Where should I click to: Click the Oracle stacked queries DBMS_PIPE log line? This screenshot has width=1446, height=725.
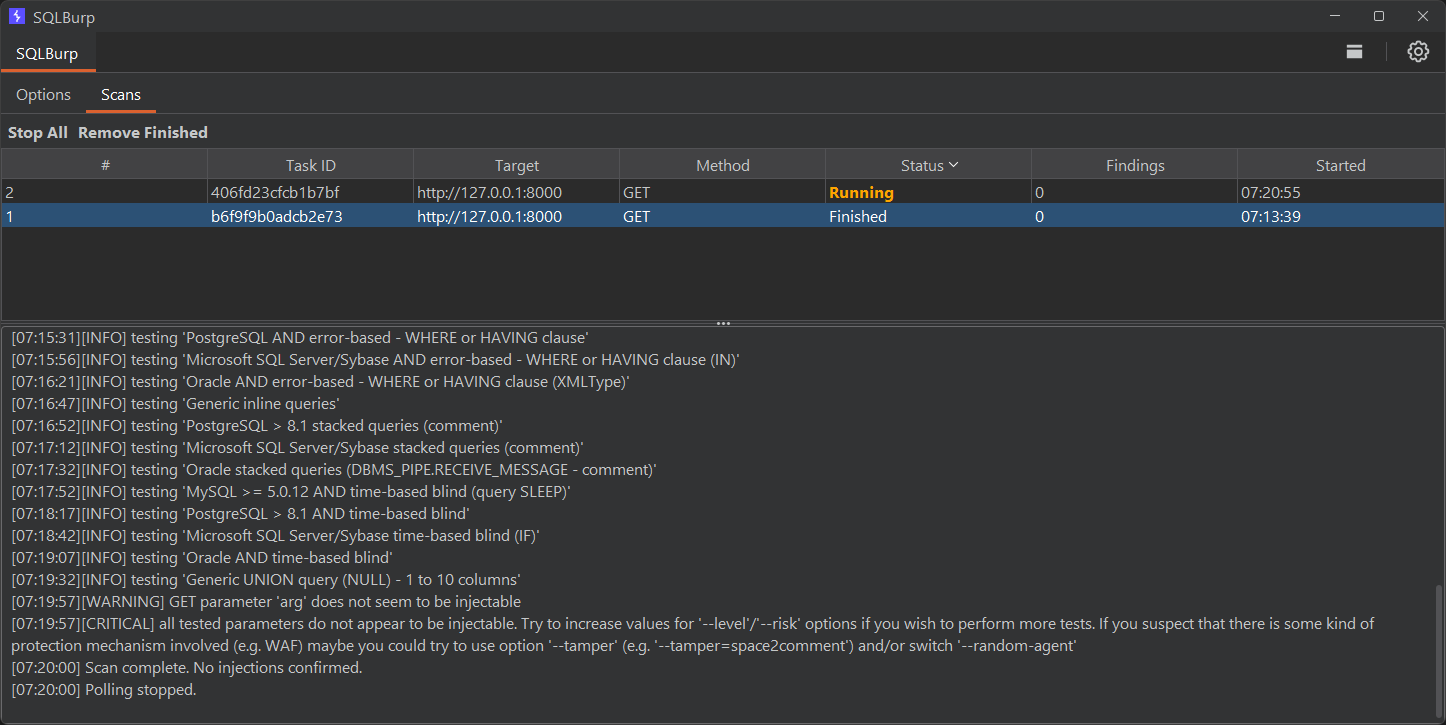tap(334, 470)
